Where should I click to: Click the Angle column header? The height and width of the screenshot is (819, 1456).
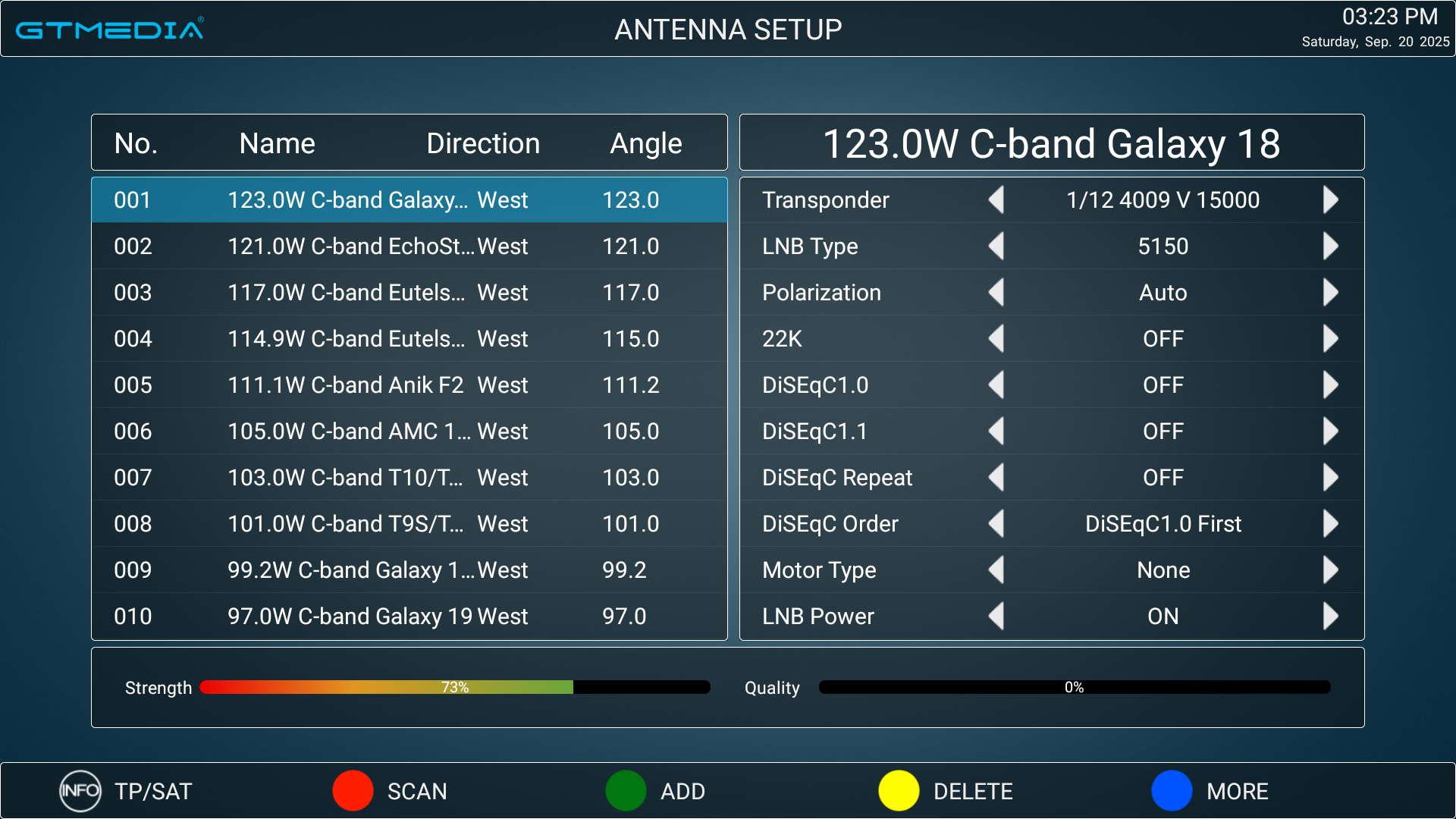pyautogui.click(x=646, y=144)
